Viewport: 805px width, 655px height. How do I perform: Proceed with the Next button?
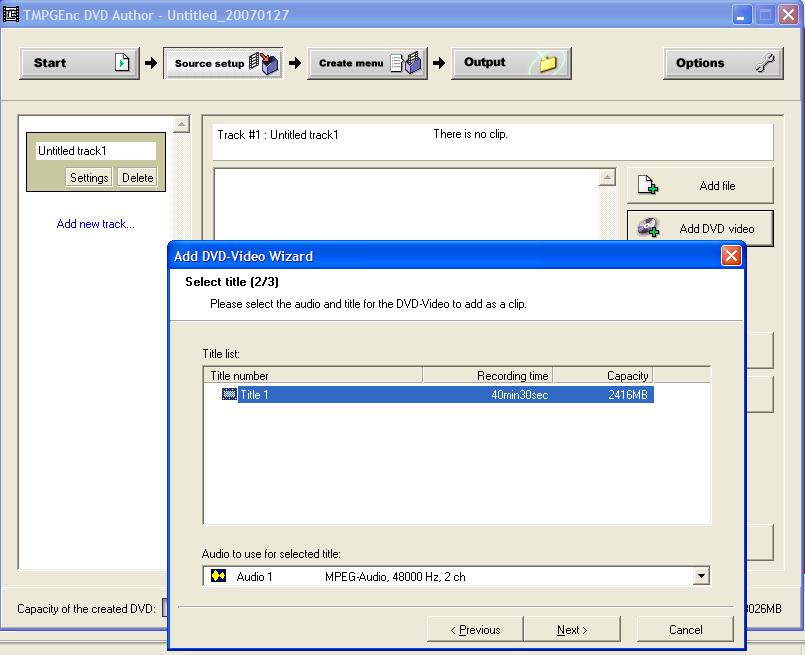tap(572, 629)
